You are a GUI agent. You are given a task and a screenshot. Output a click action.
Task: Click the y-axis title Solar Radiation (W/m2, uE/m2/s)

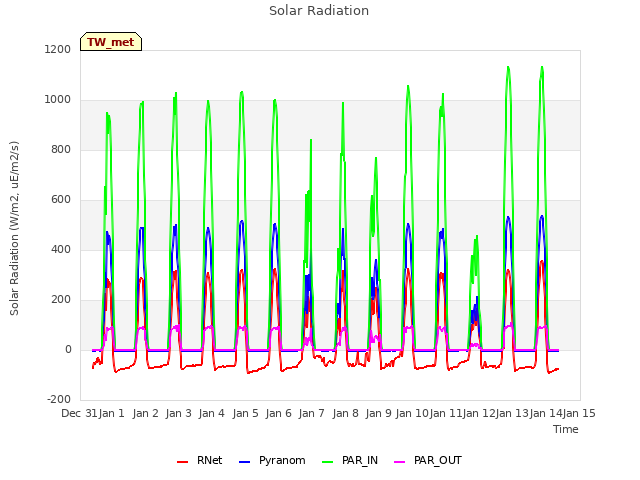14,228
